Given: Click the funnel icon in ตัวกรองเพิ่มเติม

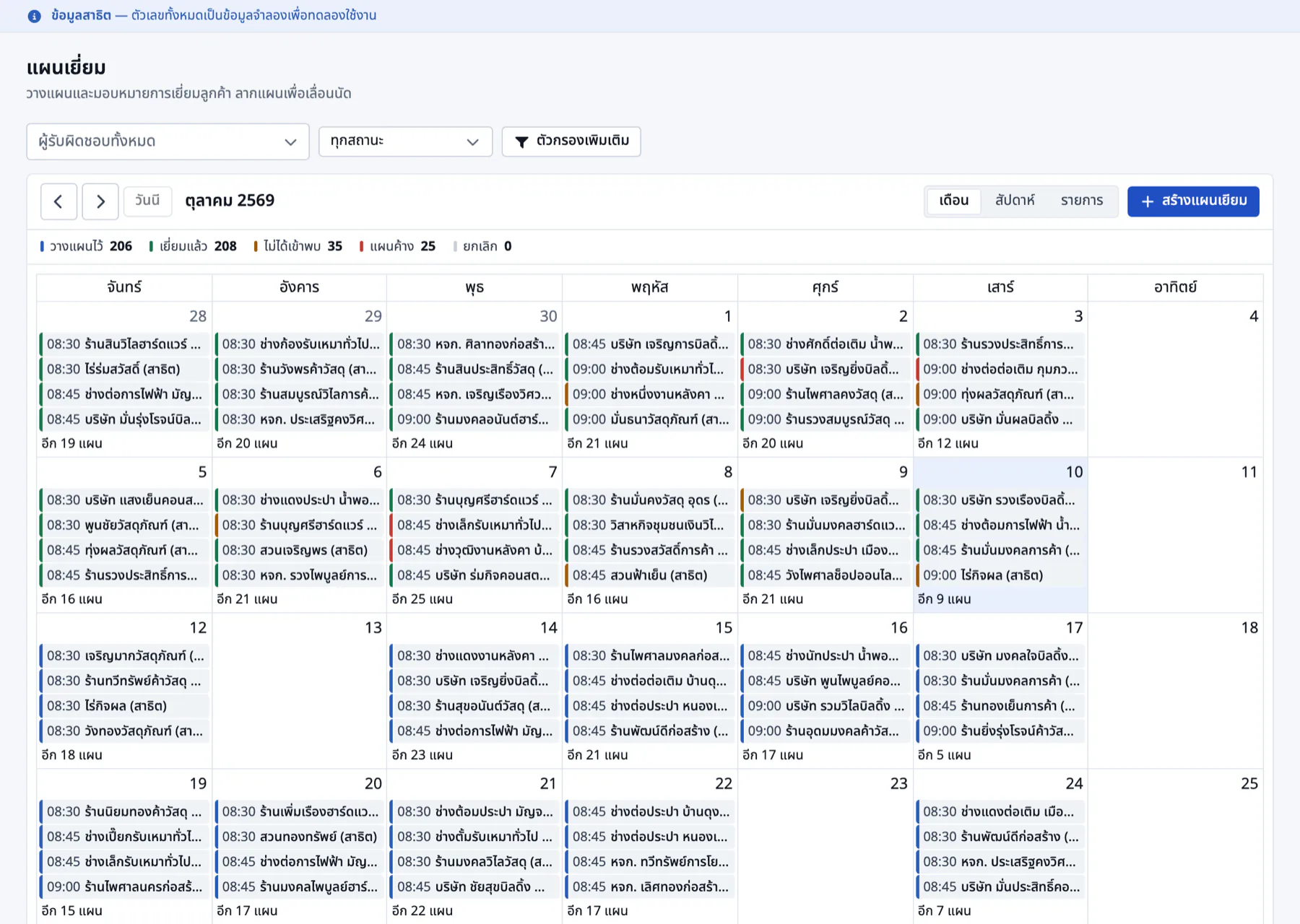Looking at the screenshot, I should click(x=521, y=141).
